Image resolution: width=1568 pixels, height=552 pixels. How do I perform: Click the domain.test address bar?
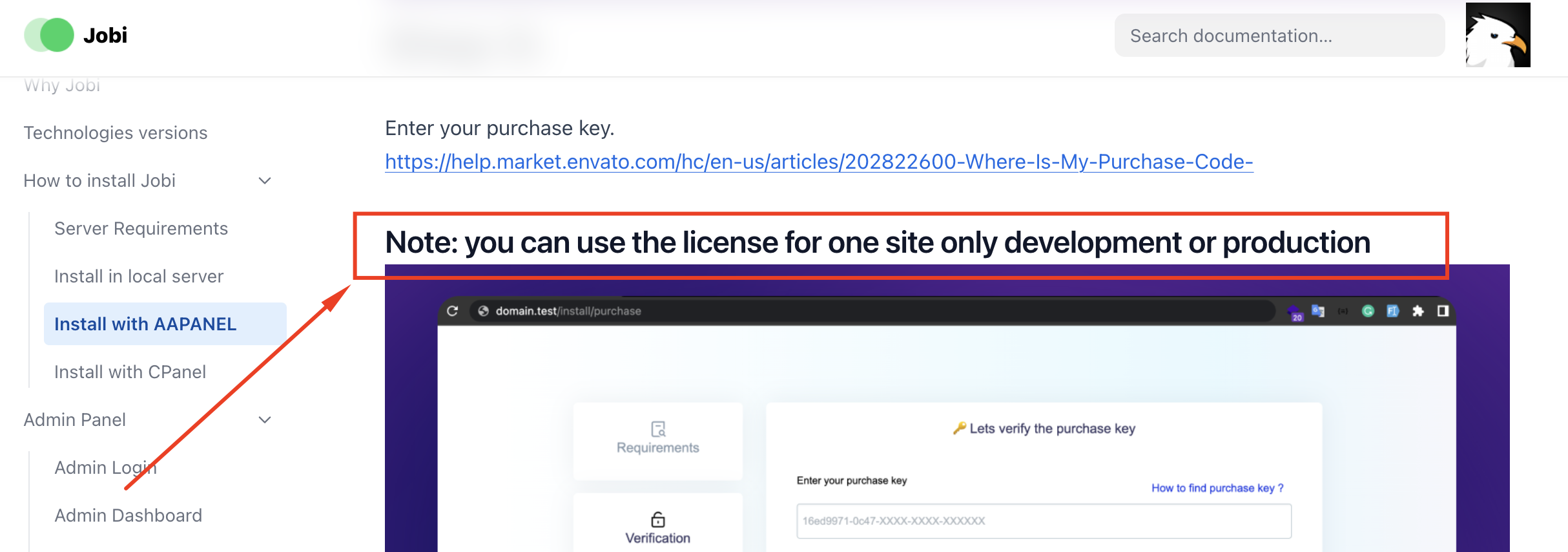tap(872, 311)
